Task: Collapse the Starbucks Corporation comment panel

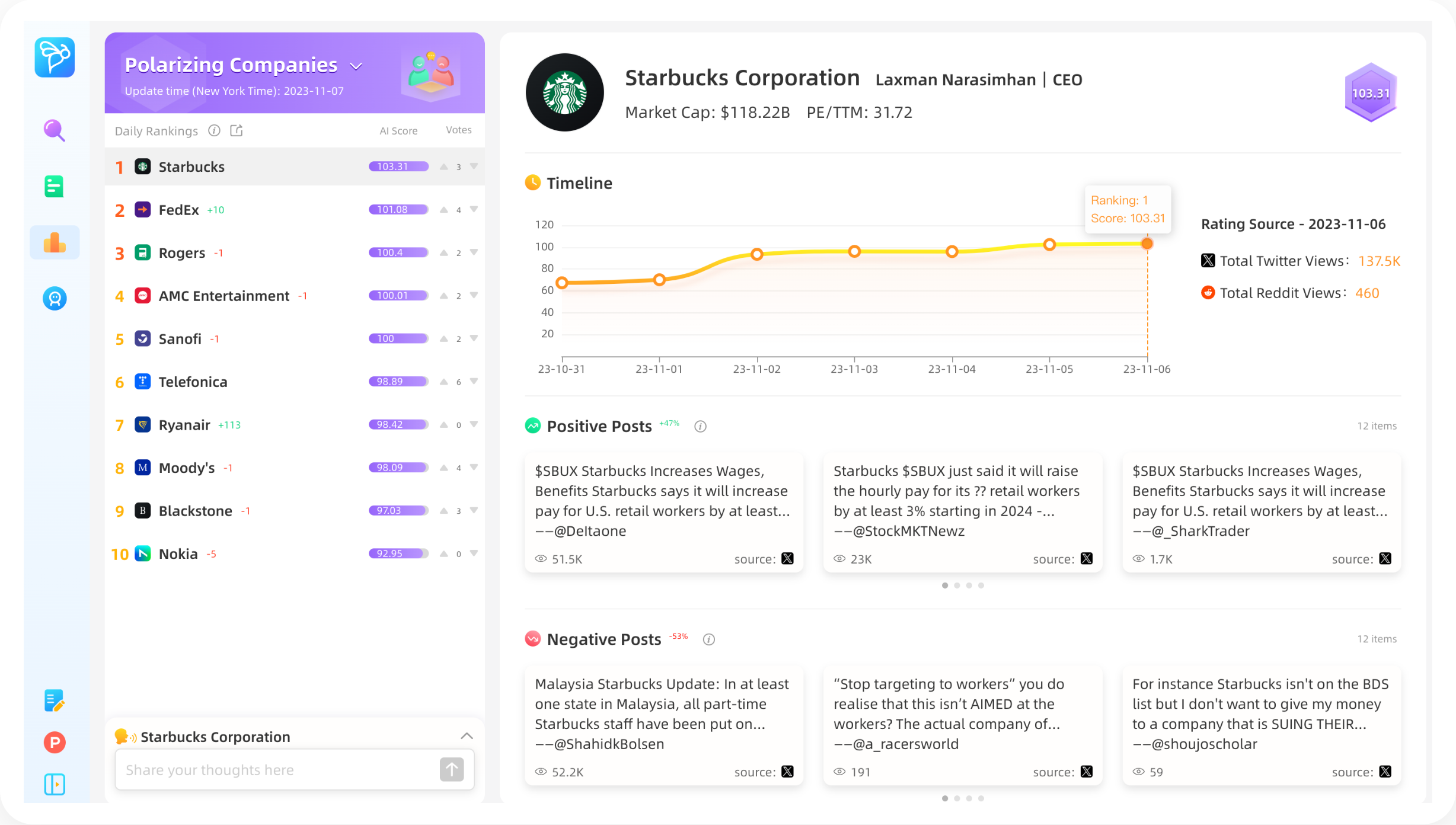Action: [467, 736]
